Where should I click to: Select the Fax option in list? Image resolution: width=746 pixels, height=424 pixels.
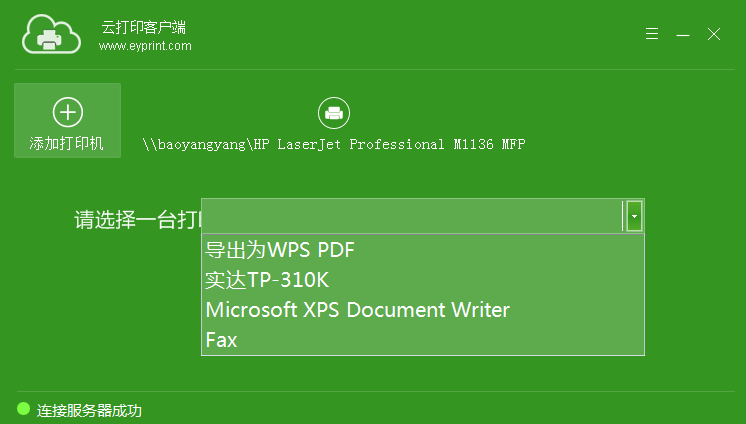tap(221, 340)
